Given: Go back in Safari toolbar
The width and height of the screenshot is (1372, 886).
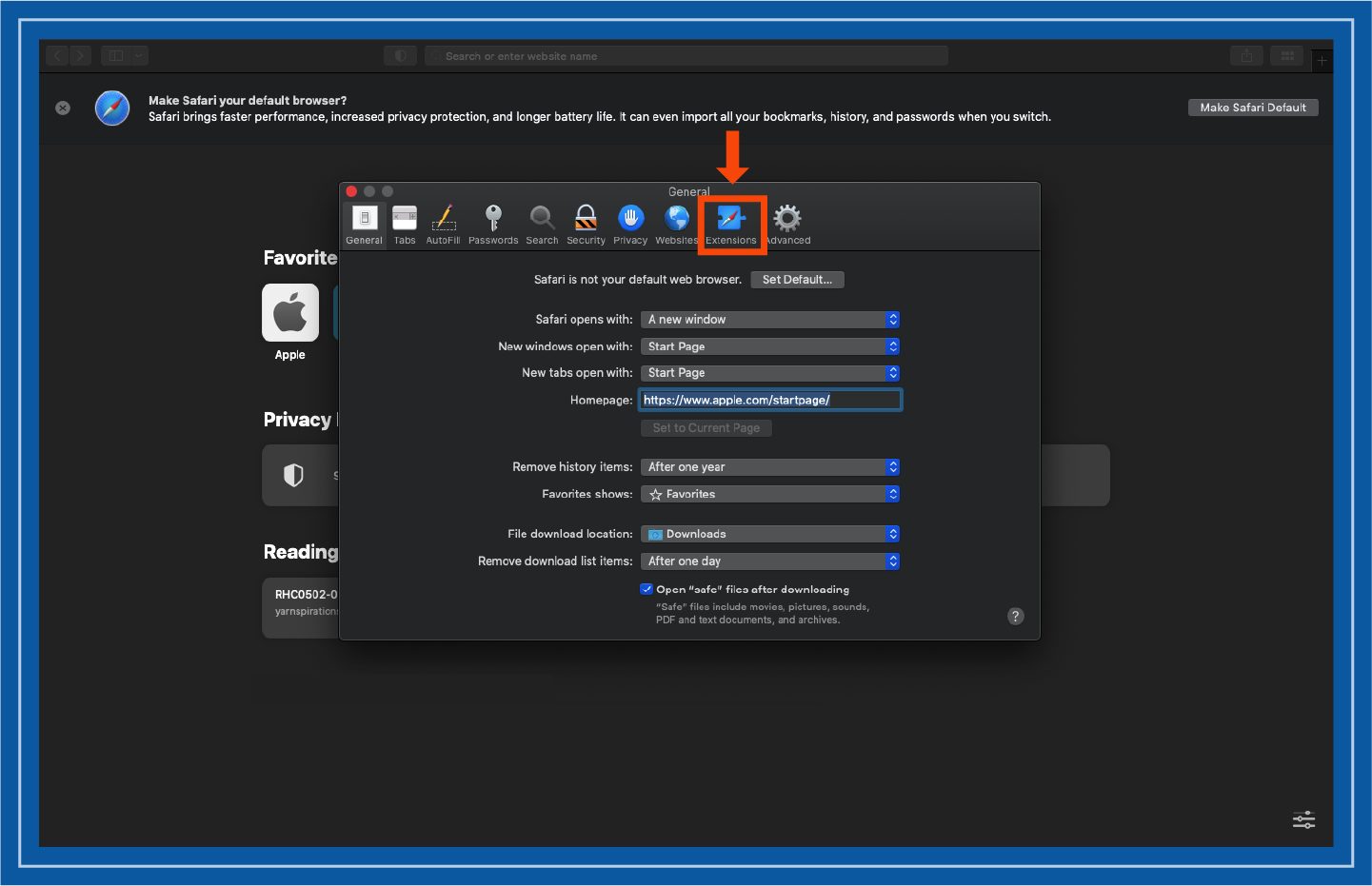Looking at the screenshot, I should (57, 56).
